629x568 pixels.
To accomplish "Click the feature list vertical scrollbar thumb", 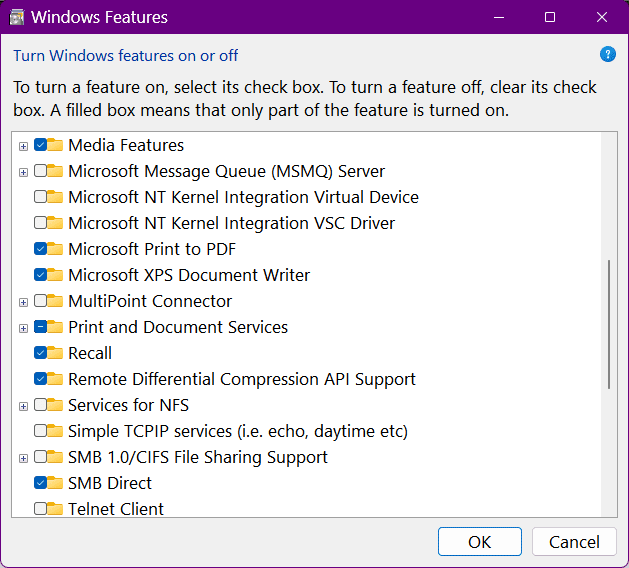I will tap(609, 324).
